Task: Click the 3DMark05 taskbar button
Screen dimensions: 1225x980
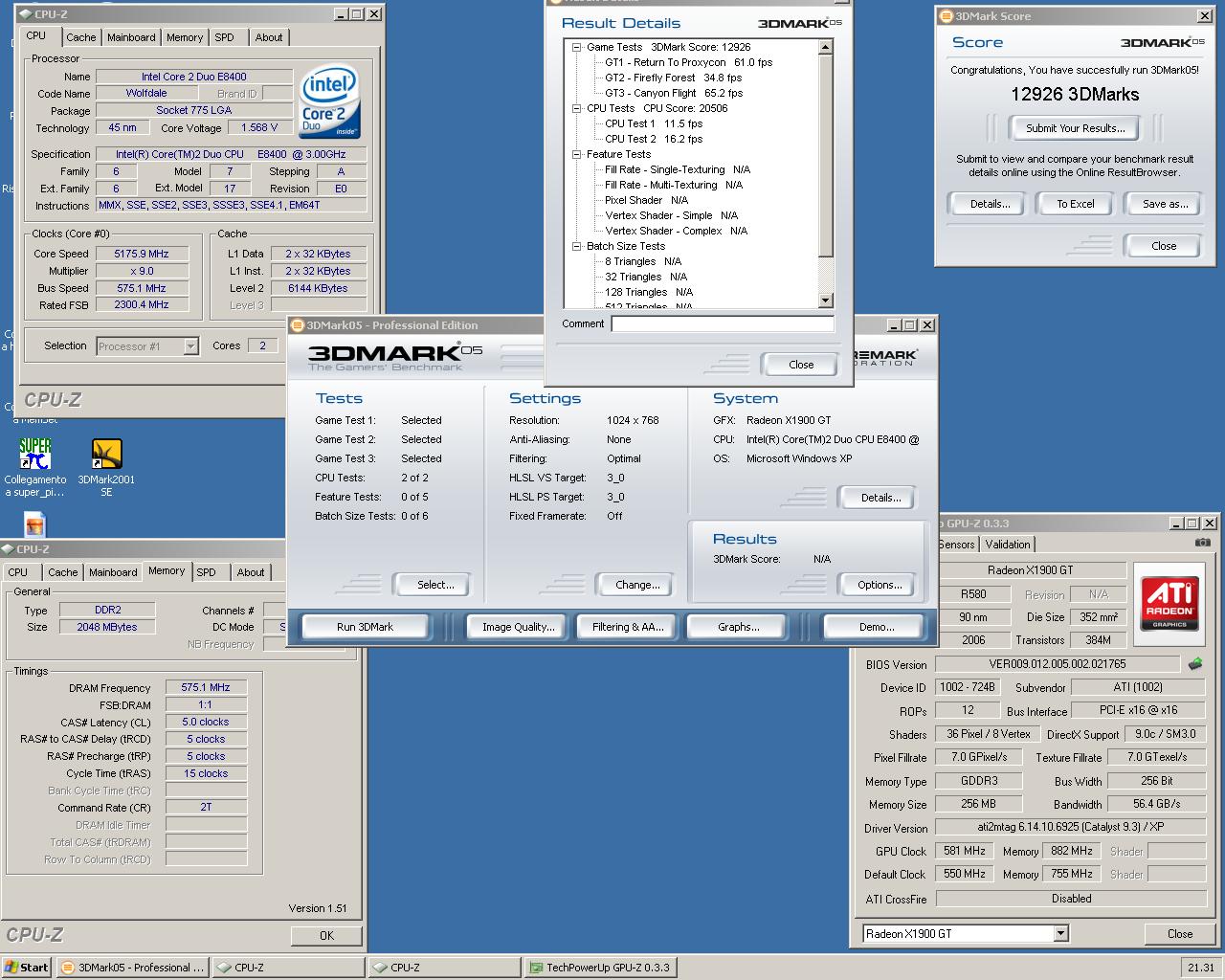Action: [132, 968]
